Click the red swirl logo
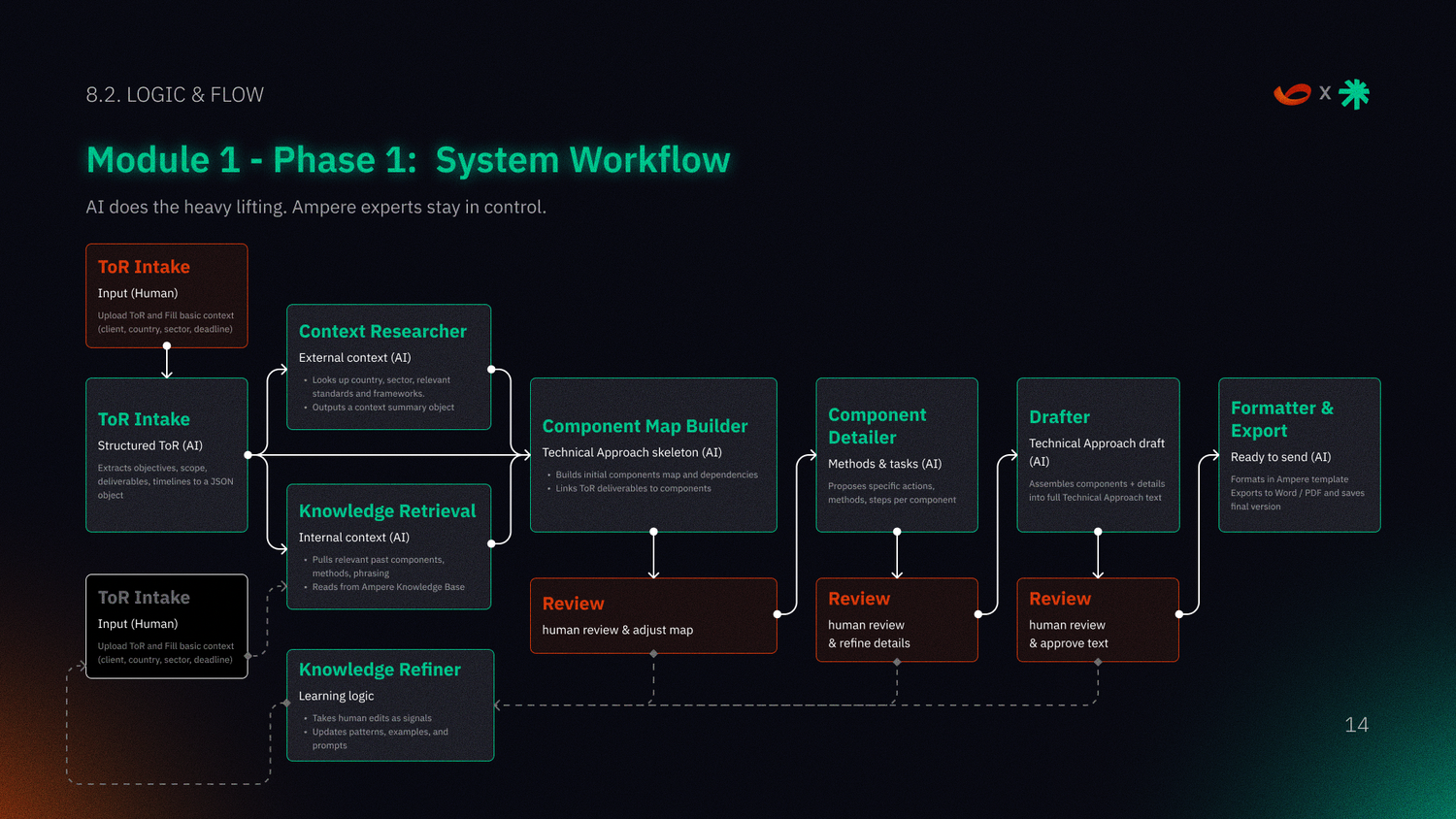This screenshot has height=819, width=1456. click(x=1292, y=94)
